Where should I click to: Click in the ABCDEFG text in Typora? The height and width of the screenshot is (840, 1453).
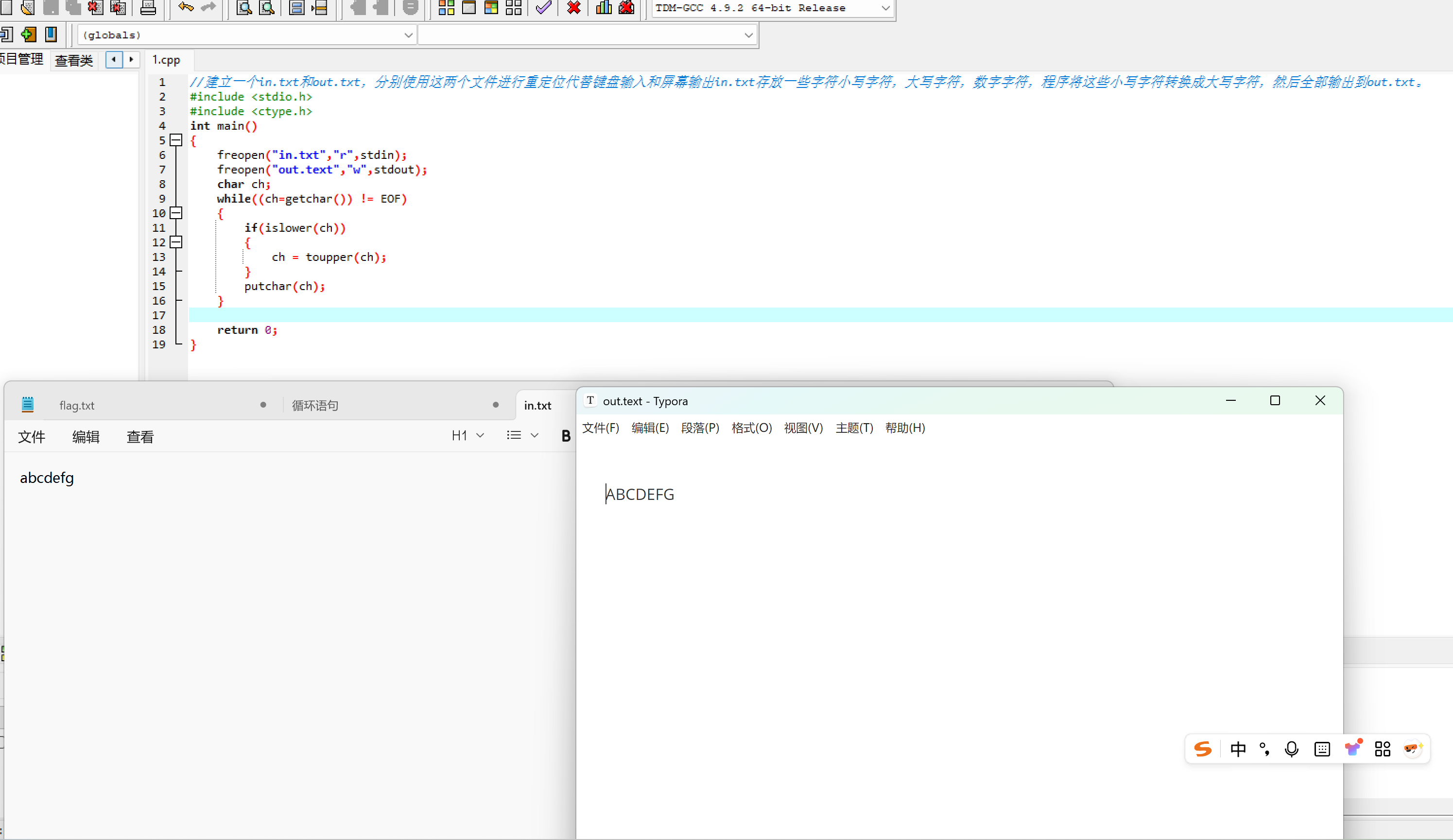point(640,495)
